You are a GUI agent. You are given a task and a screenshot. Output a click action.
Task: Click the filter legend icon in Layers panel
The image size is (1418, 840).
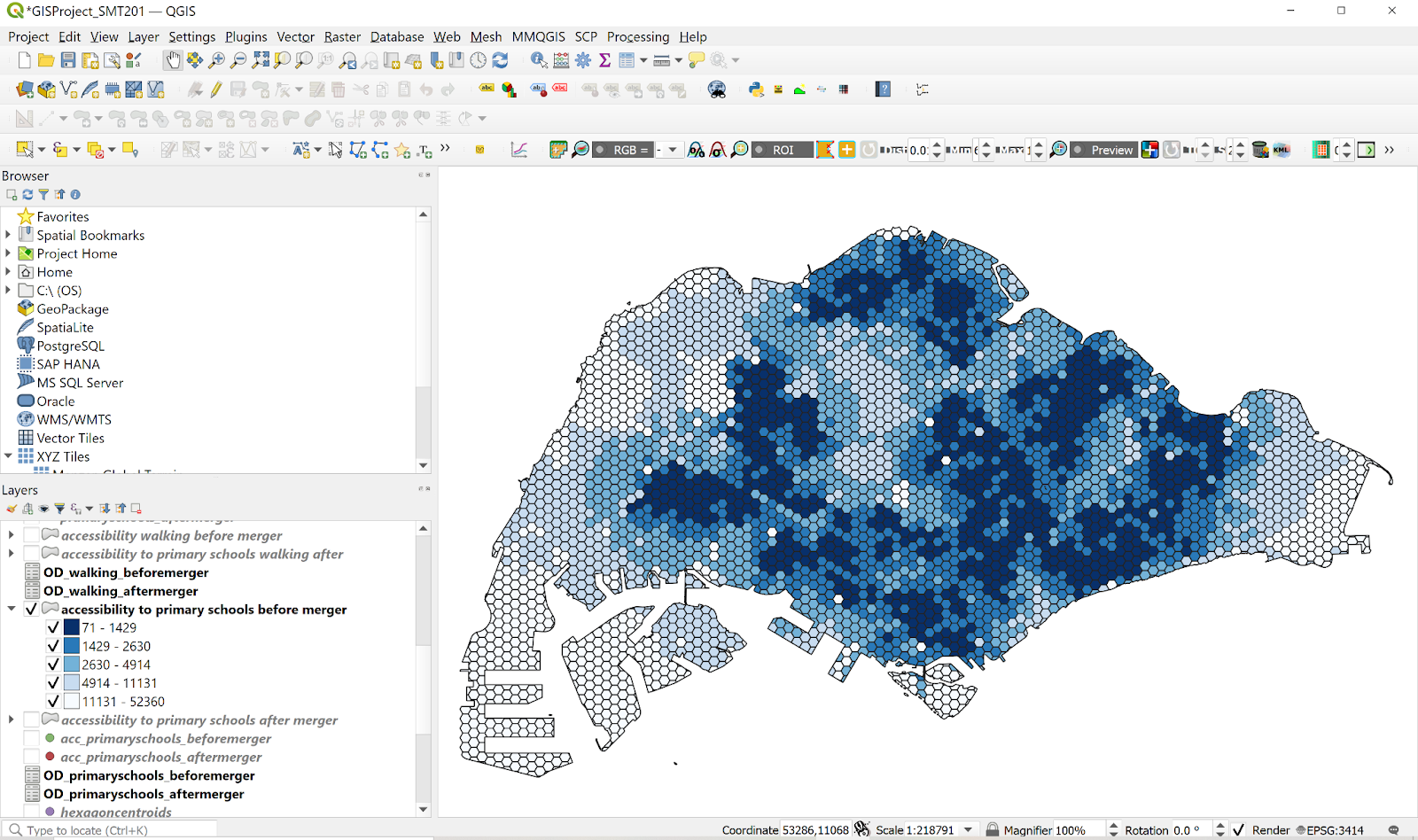click(x=59, y=509)
